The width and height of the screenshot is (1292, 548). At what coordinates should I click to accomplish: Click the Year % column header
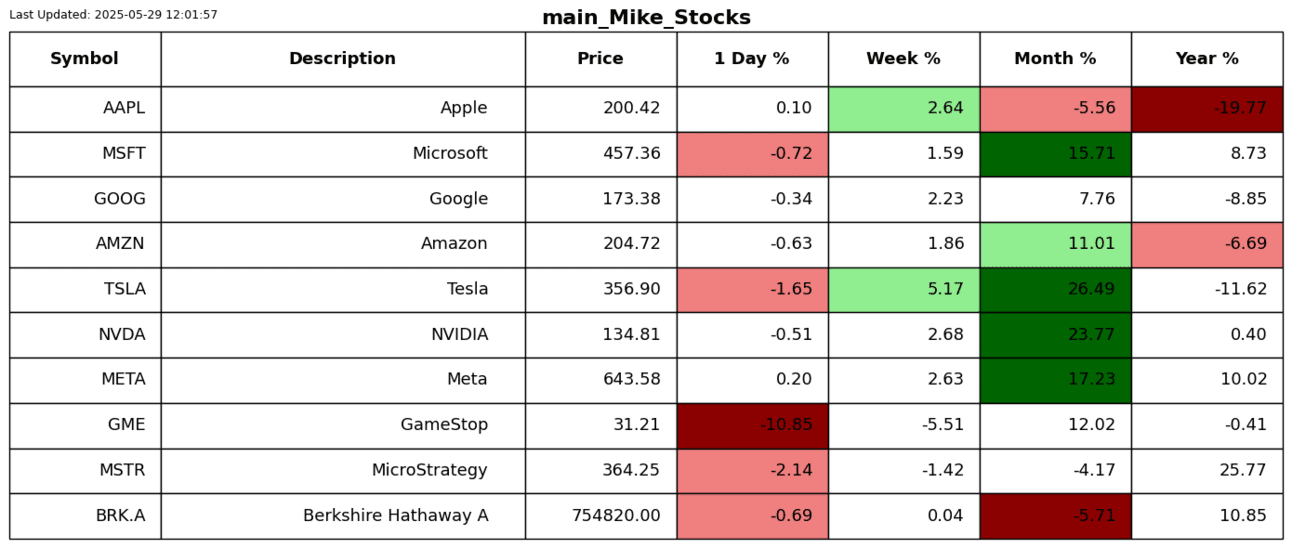[1207, 59]
